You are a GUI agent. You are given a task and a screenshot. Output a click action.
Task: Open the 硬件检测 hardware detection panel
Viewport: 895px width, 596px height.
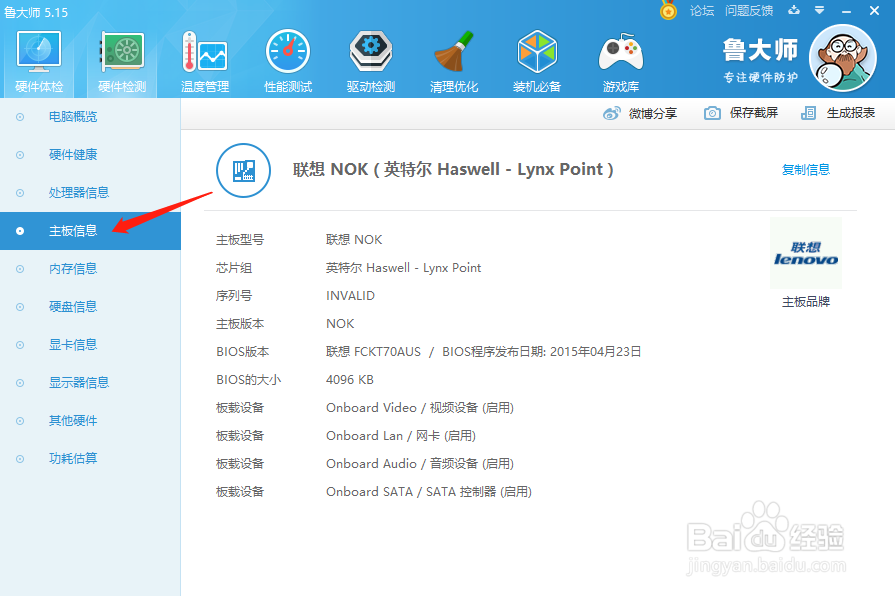click(x=121, y=58)
